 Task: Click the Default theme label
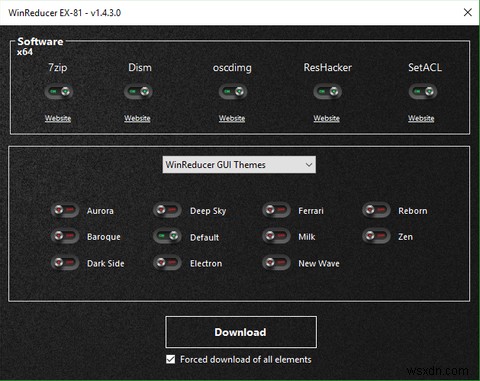(x=204, y=238)
